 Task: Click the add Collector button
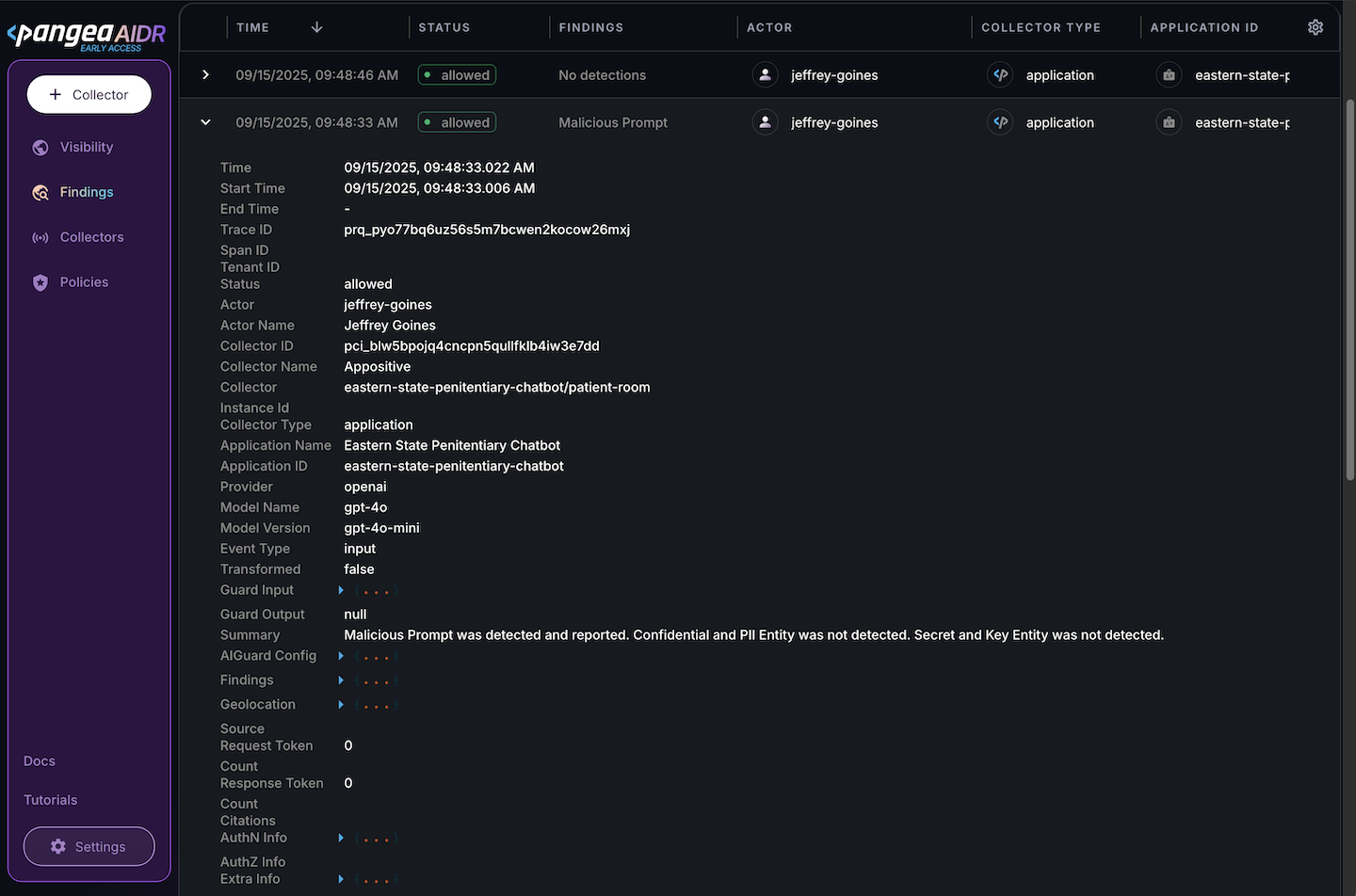[89, 95]
